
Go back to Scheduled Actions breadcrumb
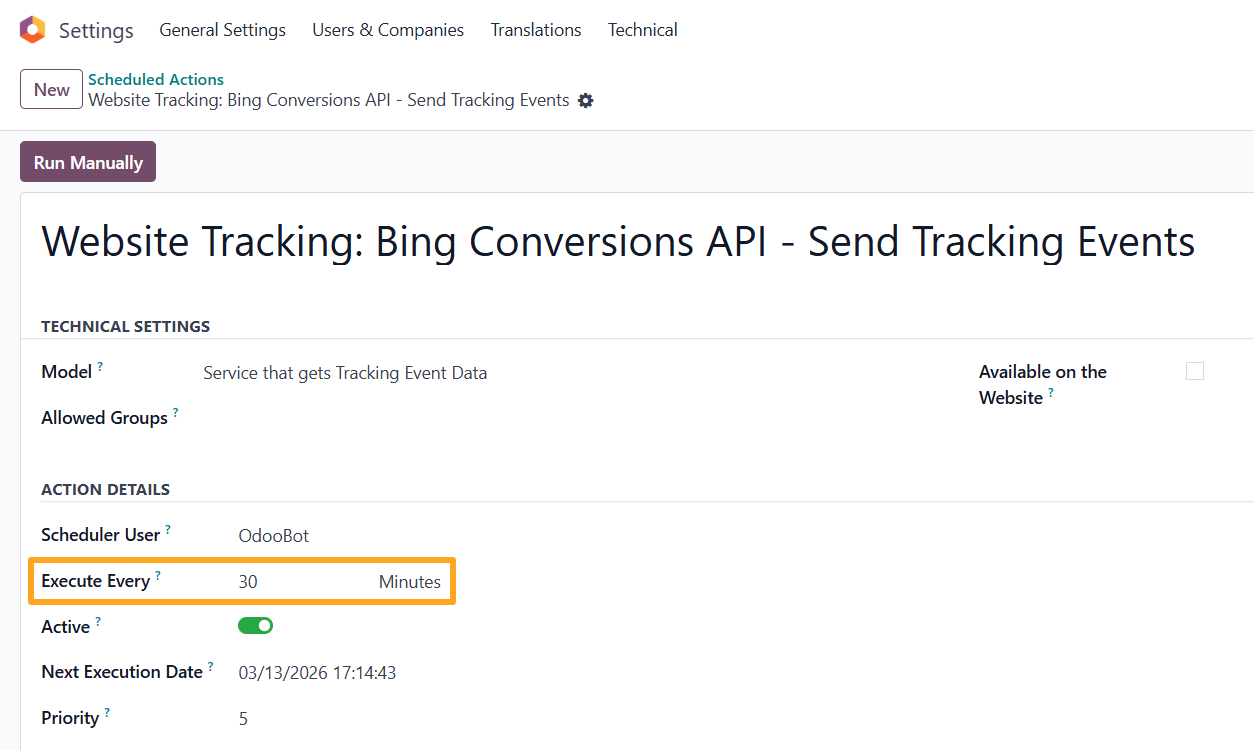tap(156, 80)
